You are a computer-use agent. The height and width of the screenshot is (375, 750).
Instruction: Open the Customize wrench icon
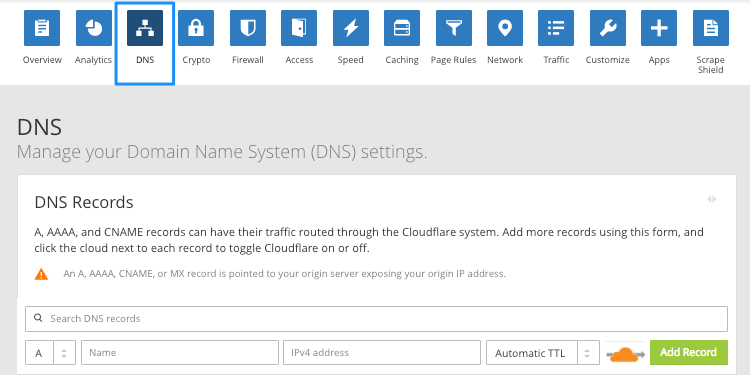(607, 28)
